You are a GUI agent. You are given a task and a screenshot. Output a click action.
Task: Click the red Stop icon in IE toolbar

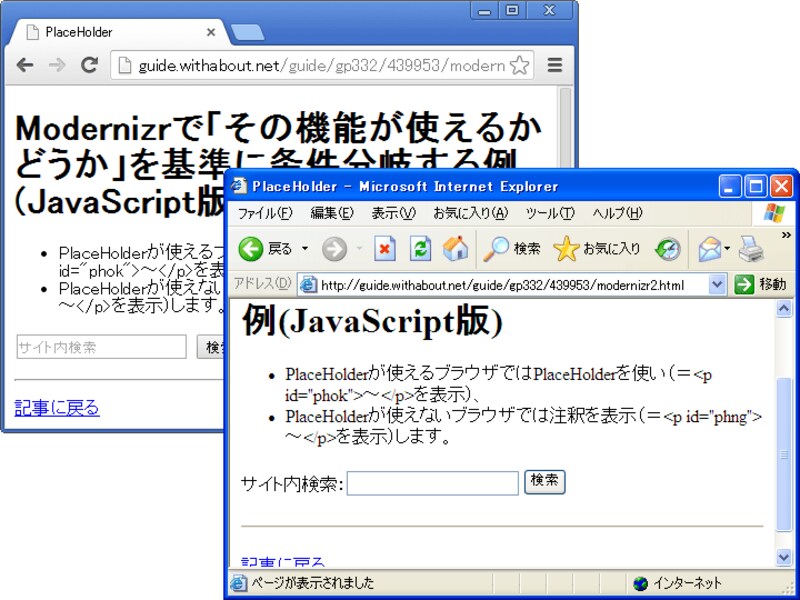pyautogui.click(x=384, y=248)
